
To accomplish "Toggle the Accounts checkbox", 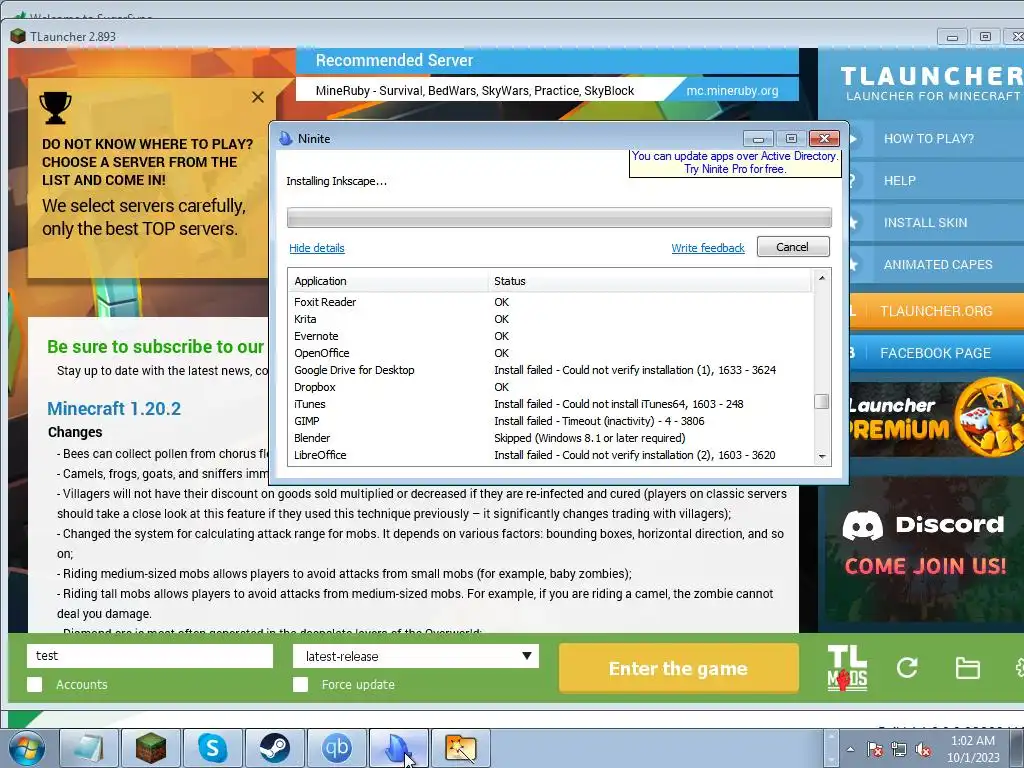I will point(35,684).
